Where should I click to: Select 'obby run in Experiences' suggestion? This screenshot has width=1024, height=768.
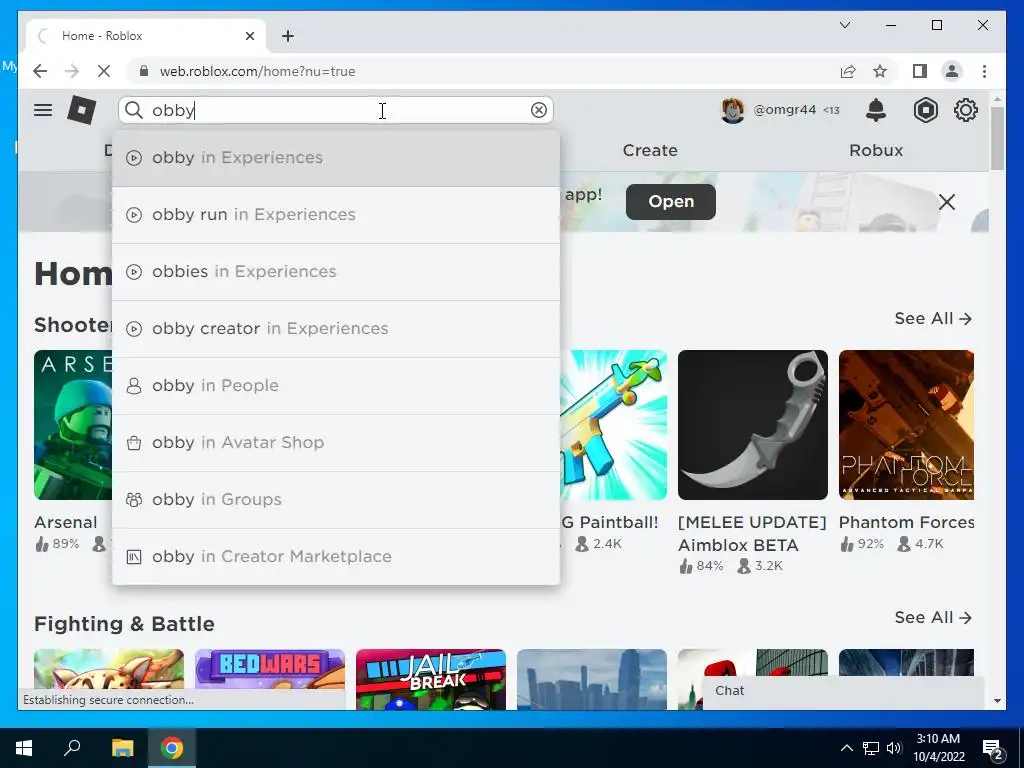click(x=336, y=215)
